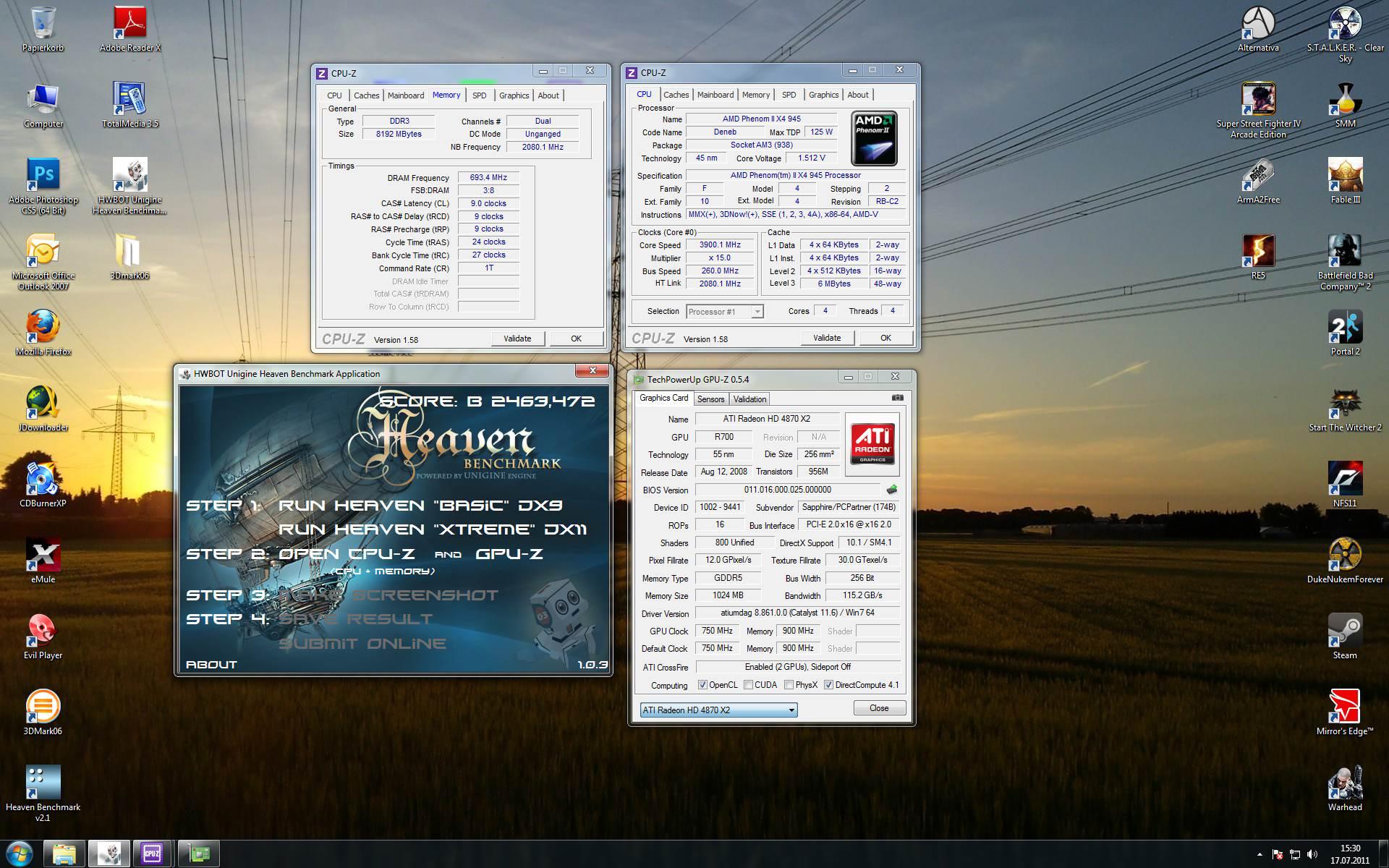1389x868 pixels.
Task: Open eMule desktop shortcut
Action: 43,561
